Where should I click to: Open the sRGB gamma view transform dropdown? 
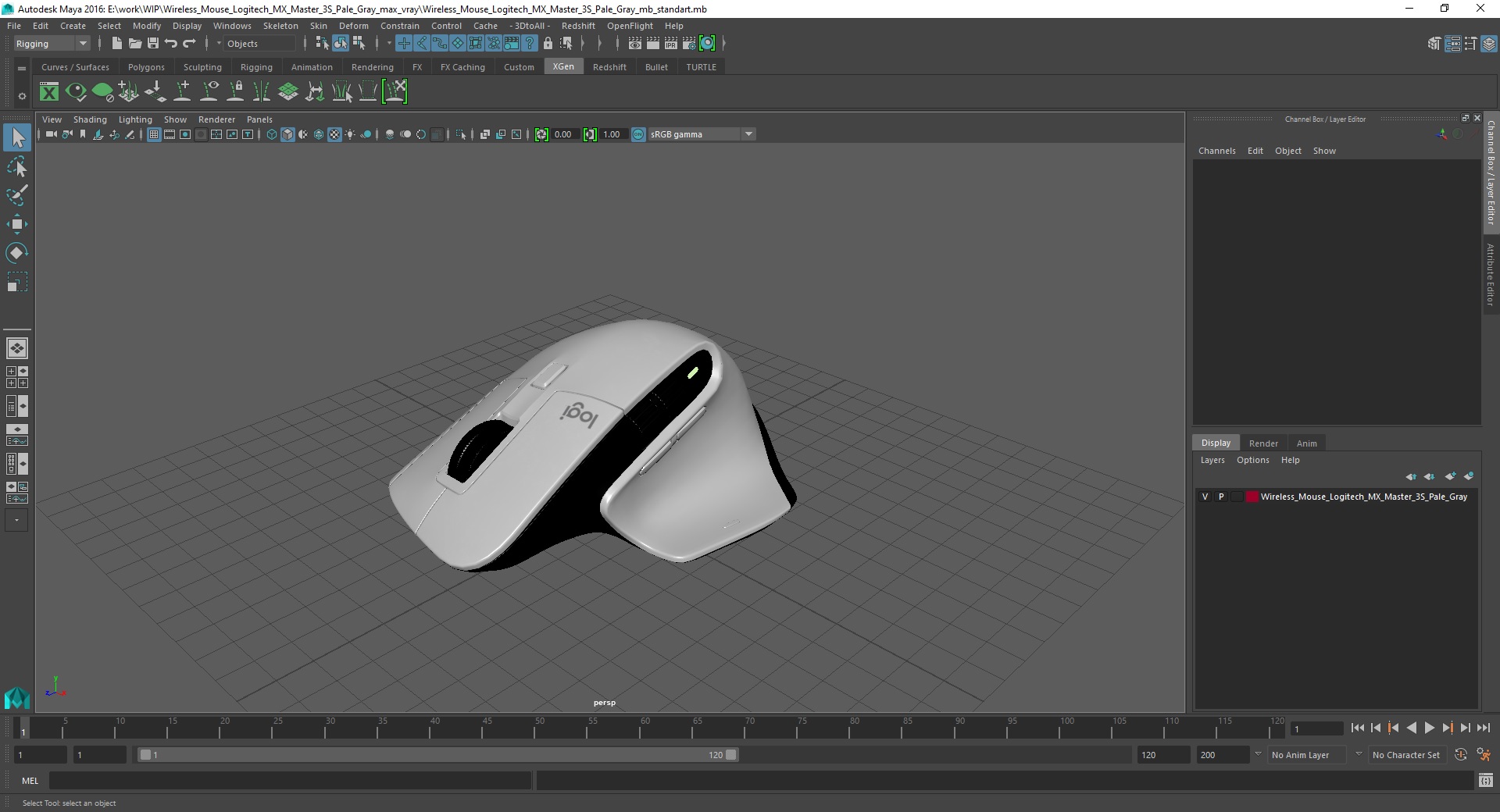click(x=702, y=134)
